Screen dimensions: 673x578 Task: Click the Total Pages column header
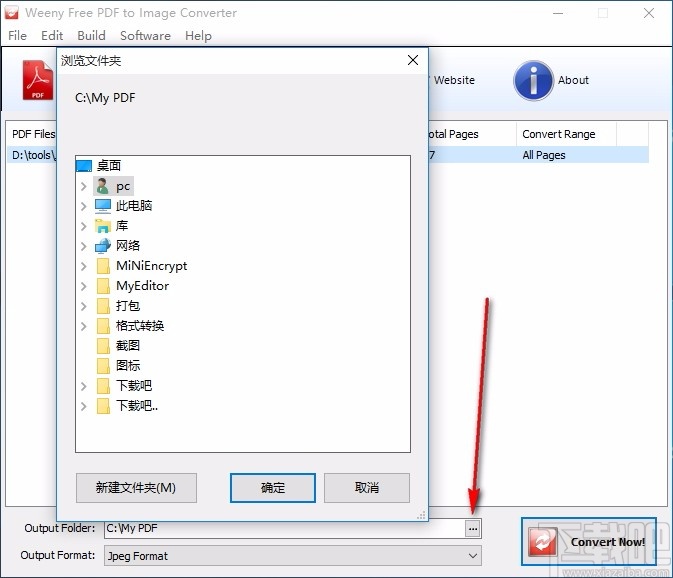pos(472,134)
